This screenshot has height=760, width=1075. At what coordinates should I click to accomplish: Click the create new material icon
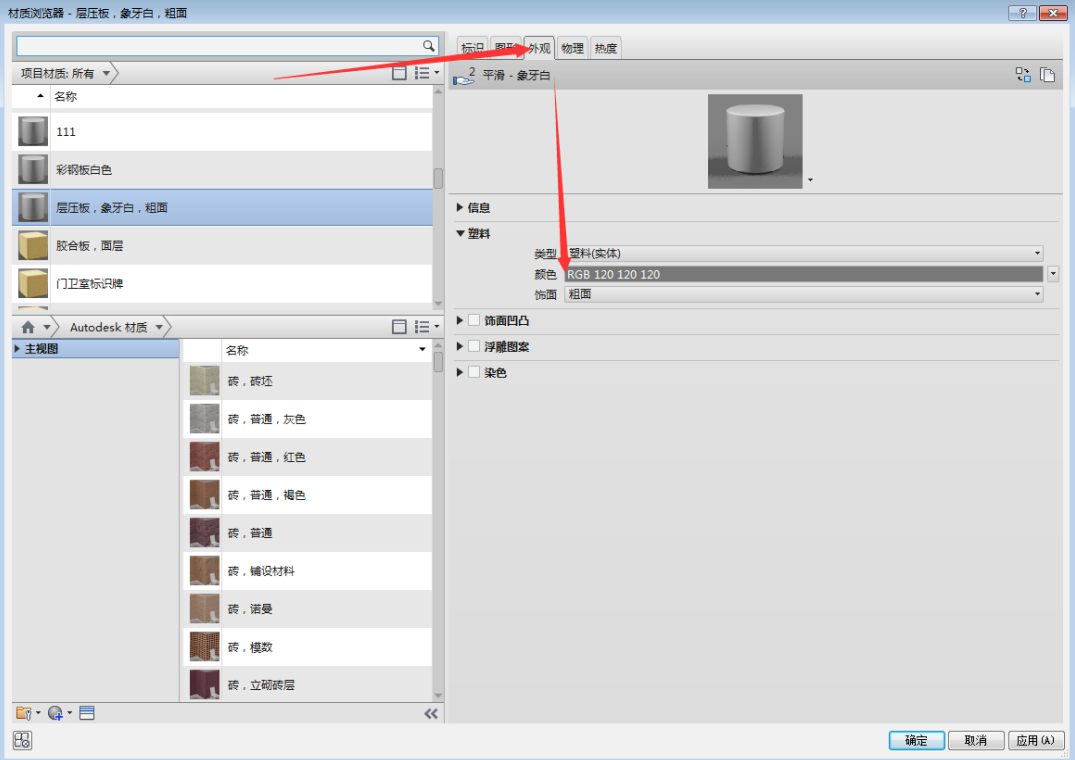click(59, 713)
